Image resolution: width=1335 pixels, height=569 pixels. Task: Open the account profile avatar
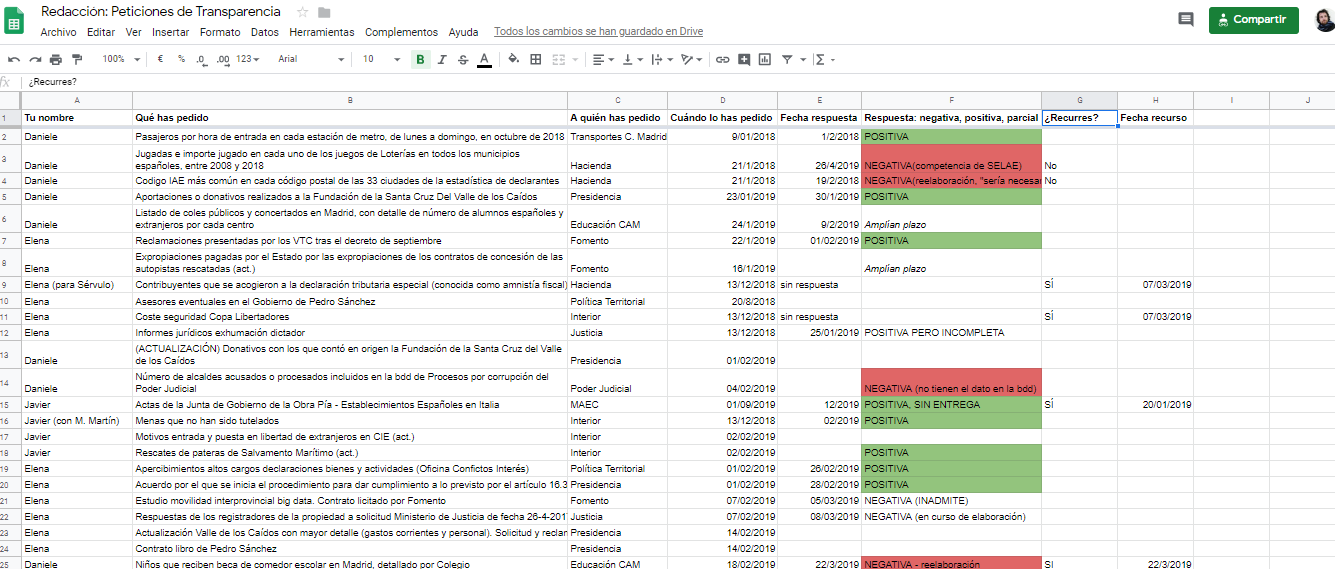point(1324,20)
